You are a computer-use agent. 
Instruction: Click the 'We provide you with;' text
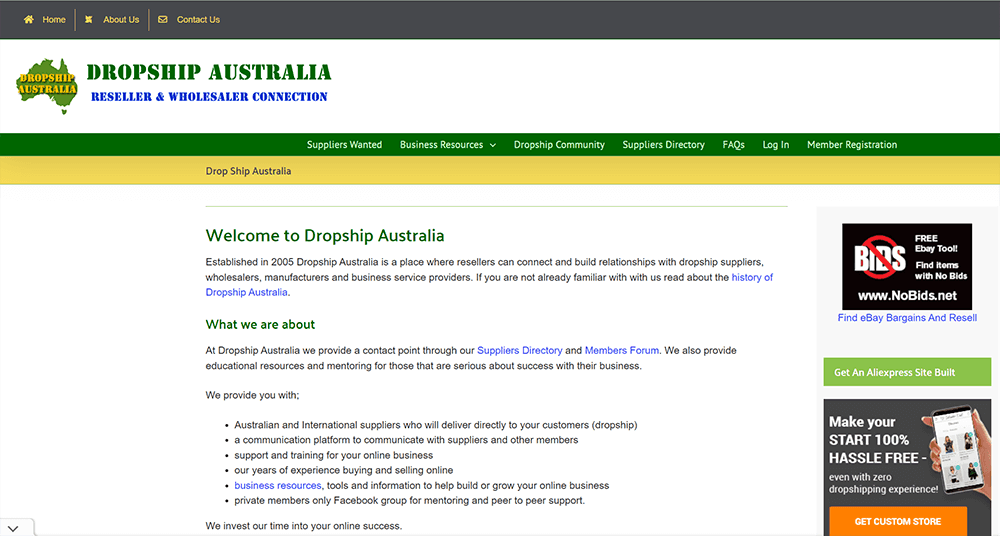tap(252, 396)
